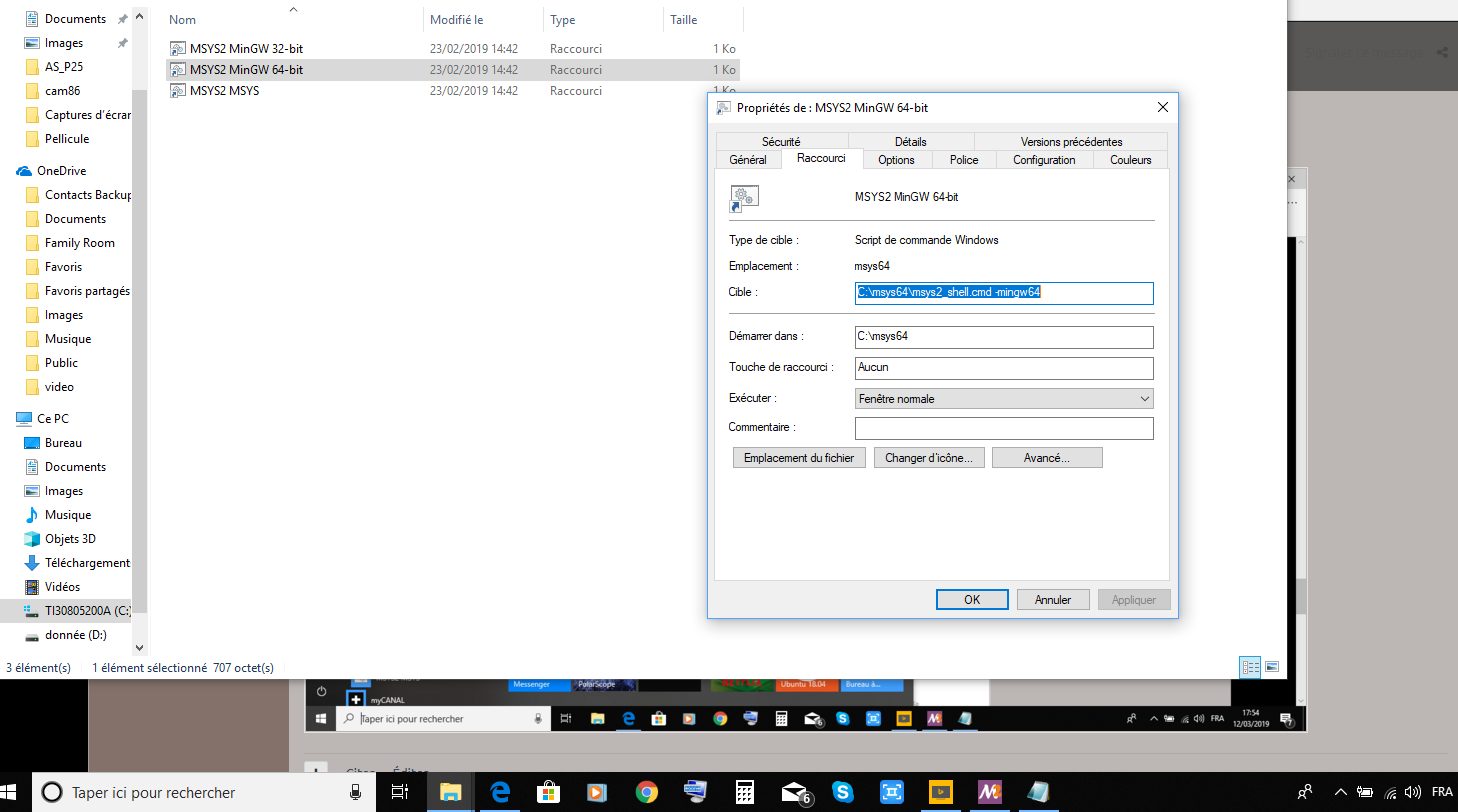The width and height of the screenshot is (1458, 812).
Task: Close the Propriétés de MSYS2 MinGW 64-bit dialog
Action: coord(1162,107)
